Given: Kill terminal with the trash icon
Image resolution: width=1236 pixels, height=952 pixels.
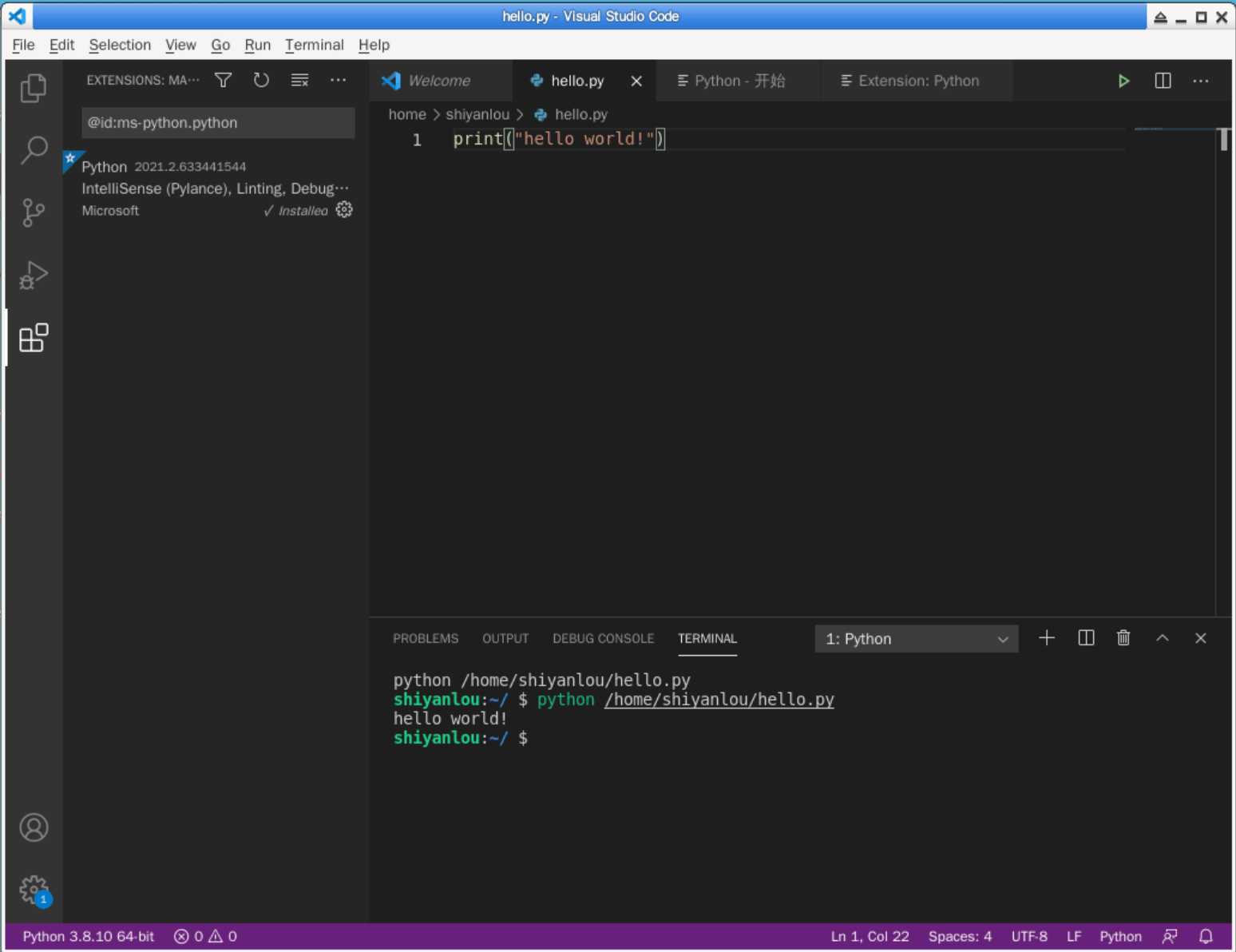Looking at the screenshot, I should 1123,638.
